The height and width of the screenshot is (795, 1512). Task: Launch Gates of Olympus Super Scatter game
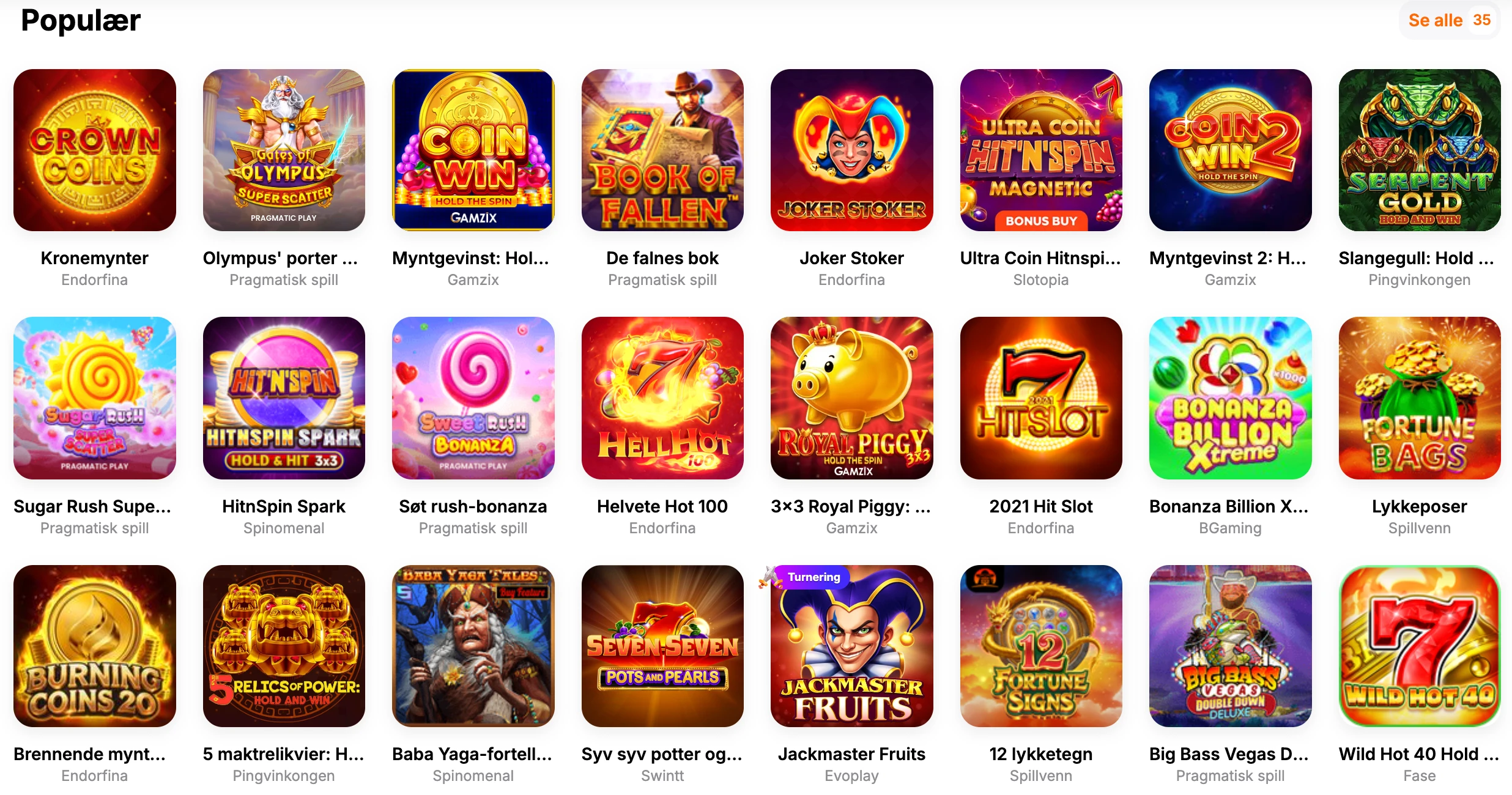(x=284, y=150)
